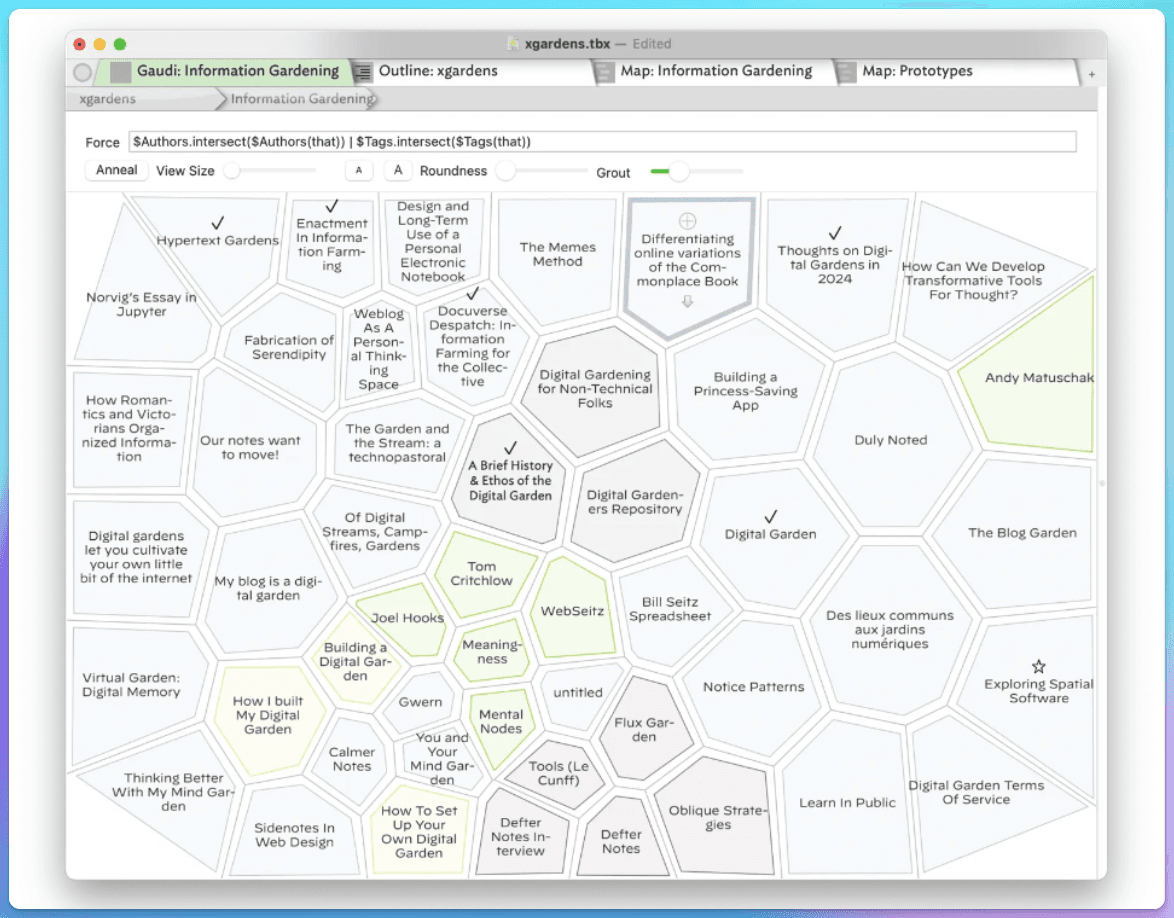Image resolution: width=1174 pixels, height=918 pixels.
Task: Click the document icon beside xgardens.tbx in the title bar
Action: (513, 43)
